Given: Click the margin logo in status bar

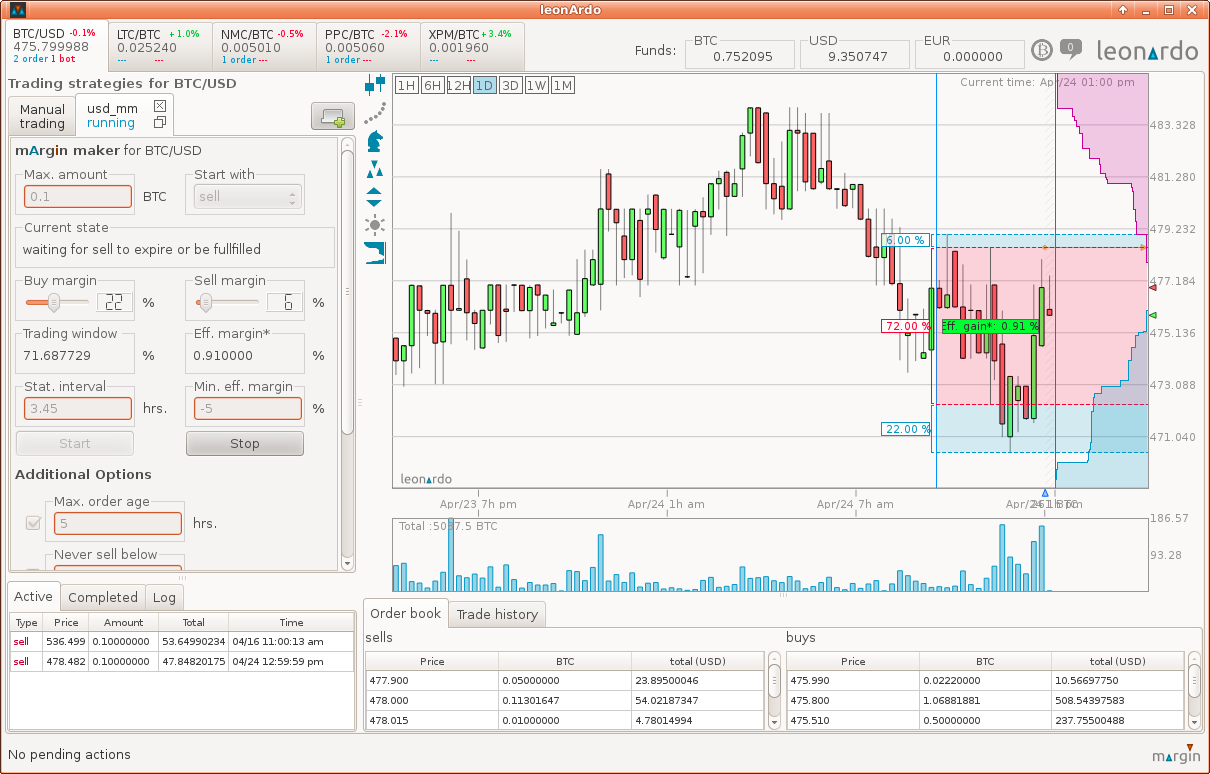Looking at the screenshot, I should tap(1176, 754).
